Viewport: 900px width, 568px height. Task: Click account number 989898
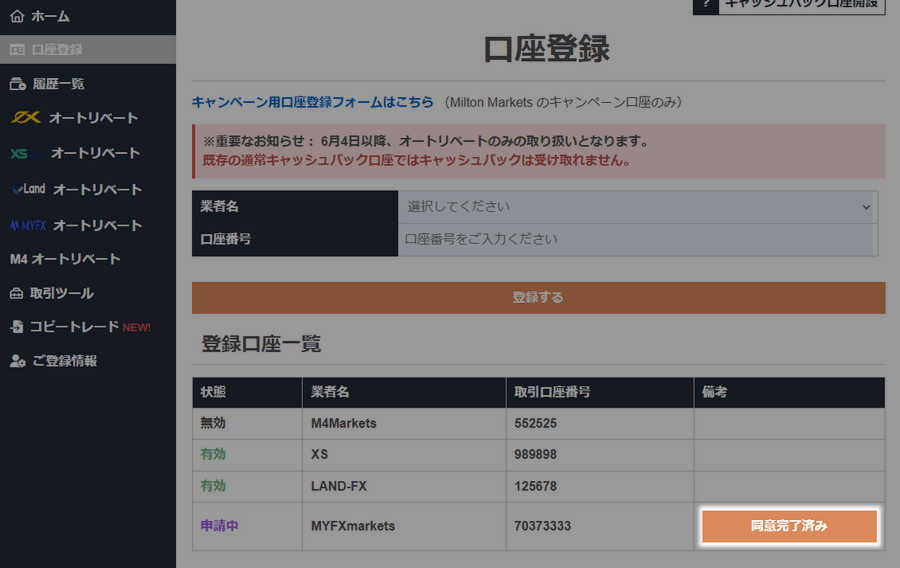(536, 454)
